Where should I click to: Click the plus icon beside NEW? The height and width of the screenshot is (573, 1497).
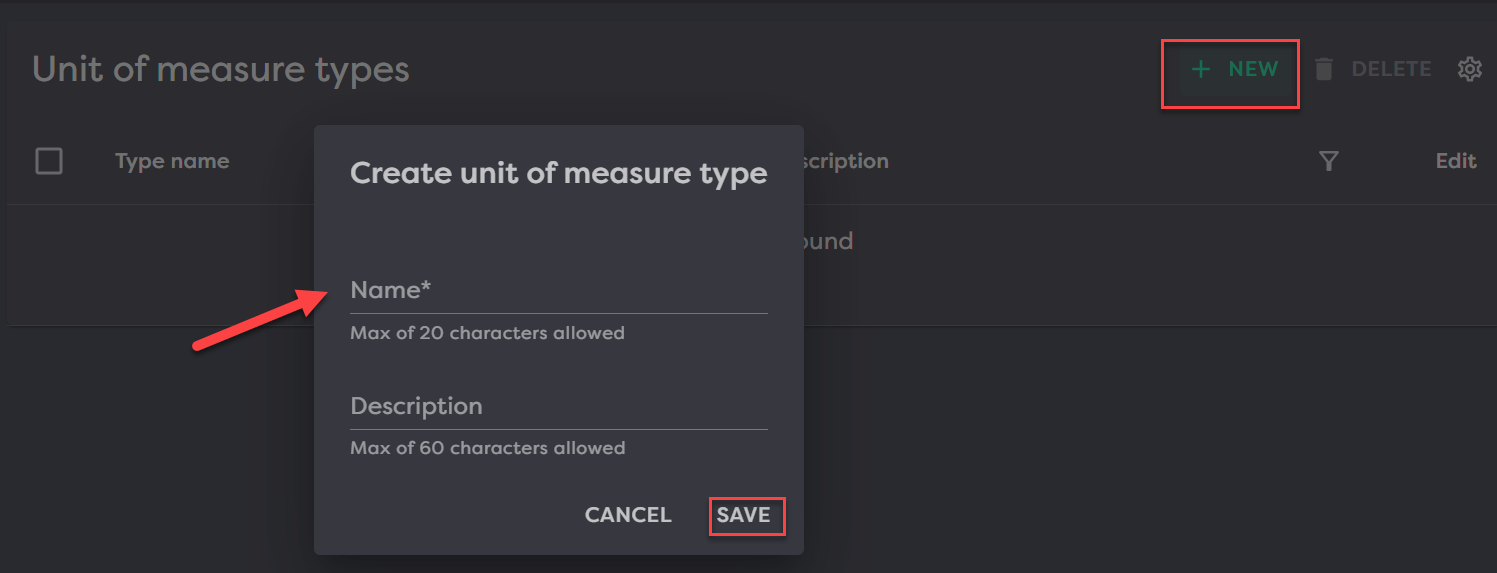click(x=1201, y=69)
